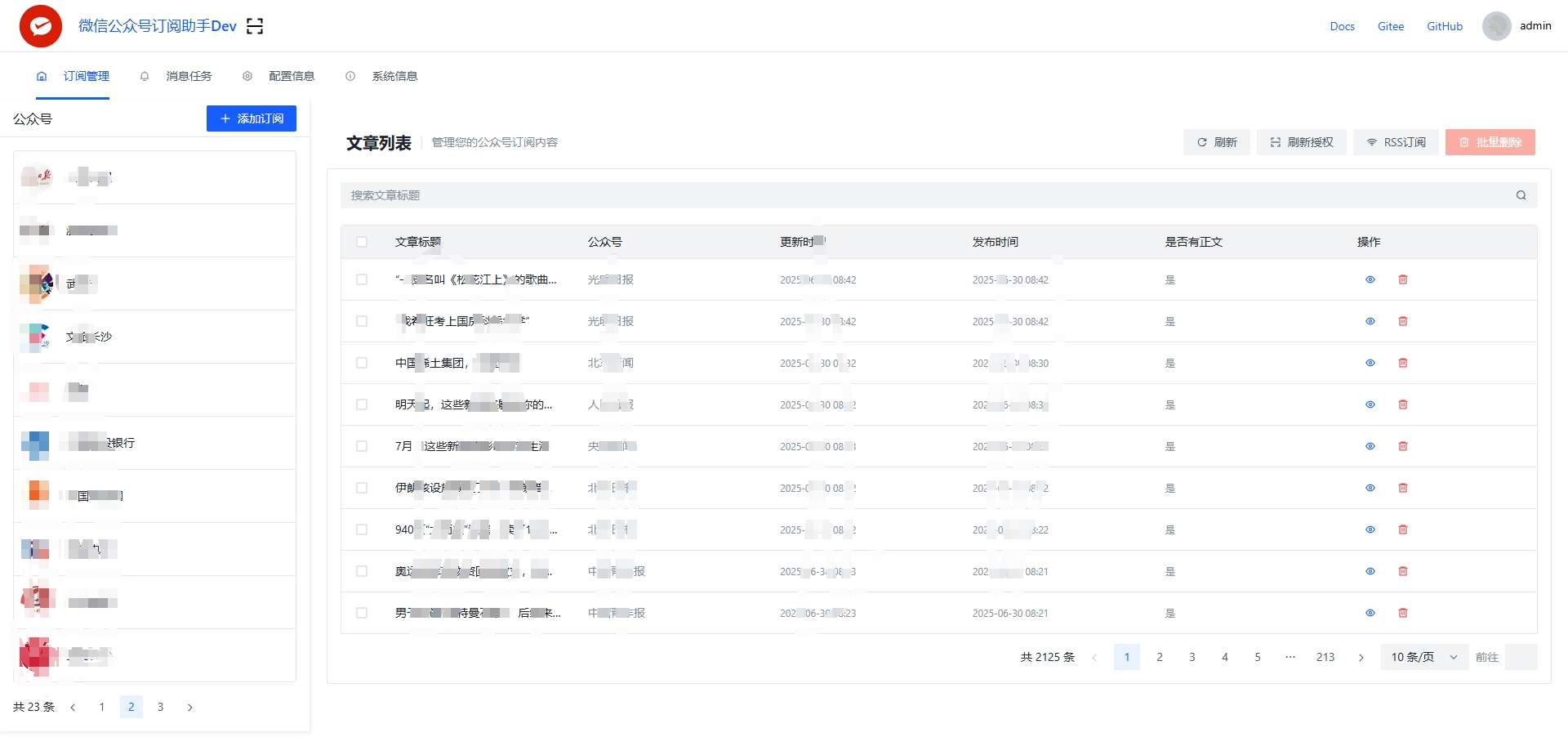Image resolution: width=1568 pixels, height=746 pixels.
Task: Delete the first row article with trash icon
Action: [x=1403, y=279]
